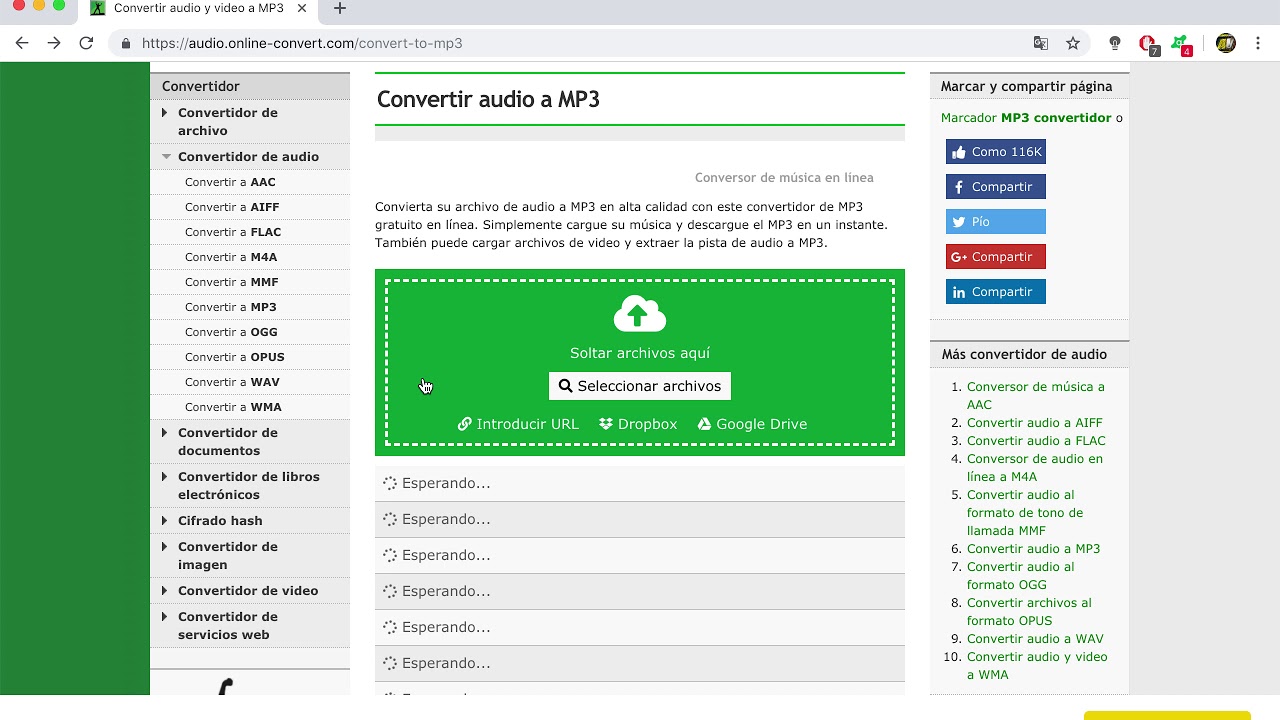This screenshot has height=720, width=1280.
Task: Choose Dropbox as file source
Action: tap(638, 424)
